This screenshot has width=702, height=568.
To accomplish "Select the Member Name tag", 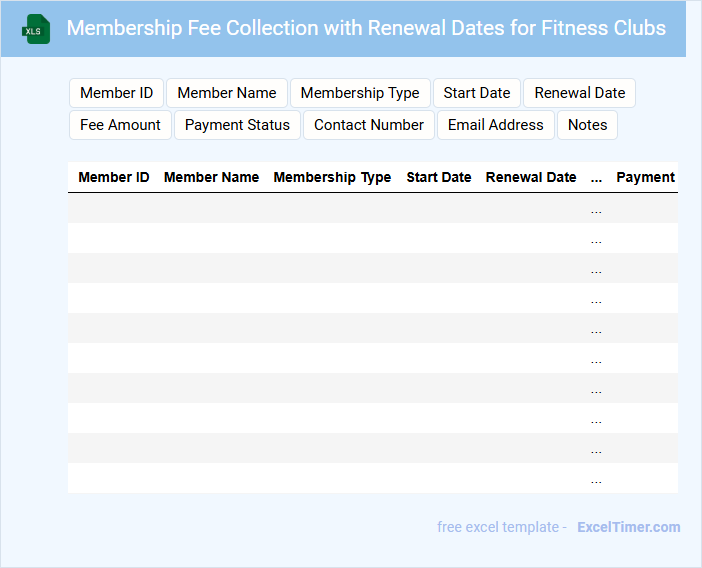I will pos(227,93).
